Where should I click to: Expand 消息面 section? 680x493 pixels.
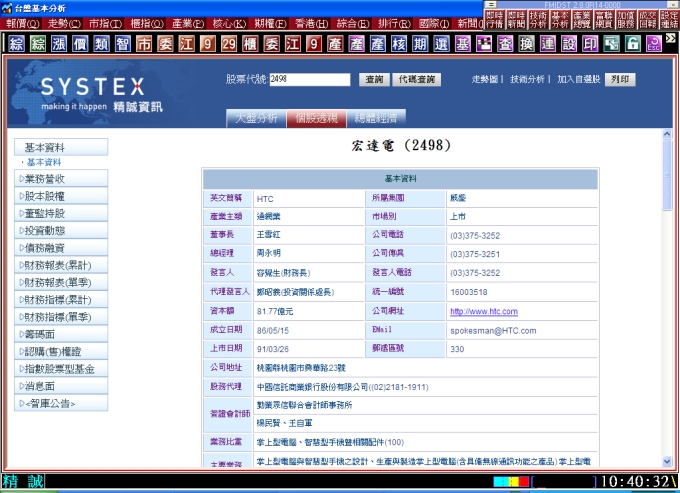point(61,386)
